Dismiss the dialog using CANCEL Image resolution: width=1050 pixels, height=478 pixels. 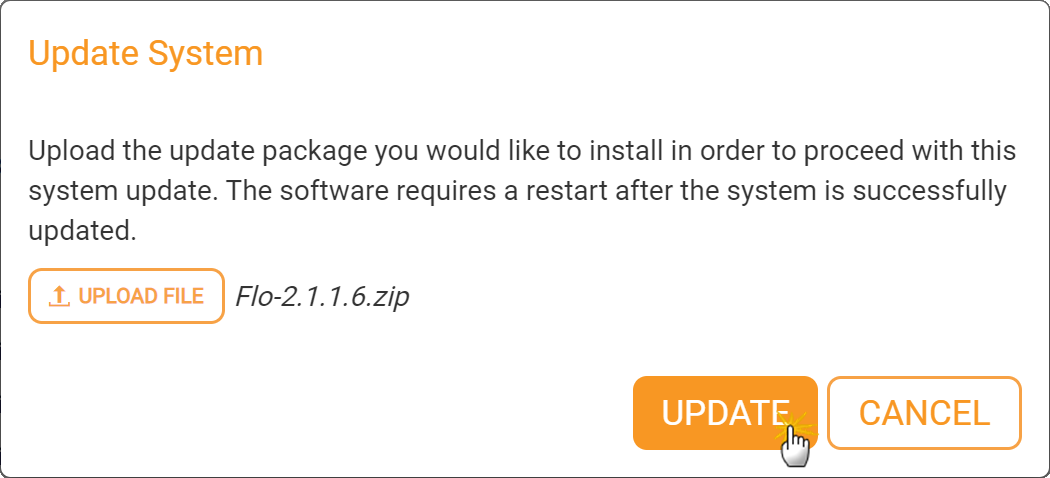click(924, 413)
